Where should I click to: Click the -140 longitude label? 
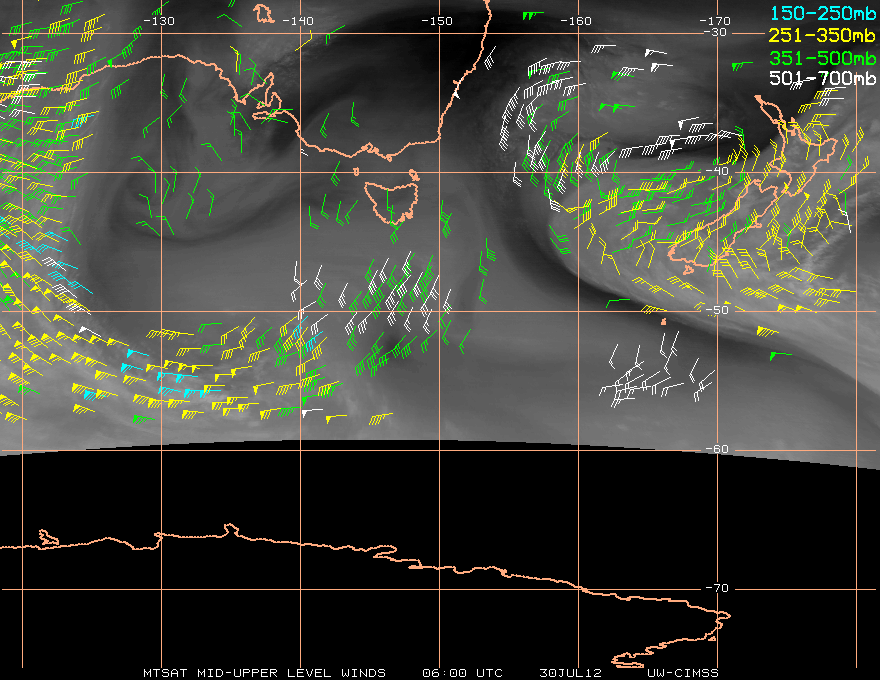click(298, 21)
